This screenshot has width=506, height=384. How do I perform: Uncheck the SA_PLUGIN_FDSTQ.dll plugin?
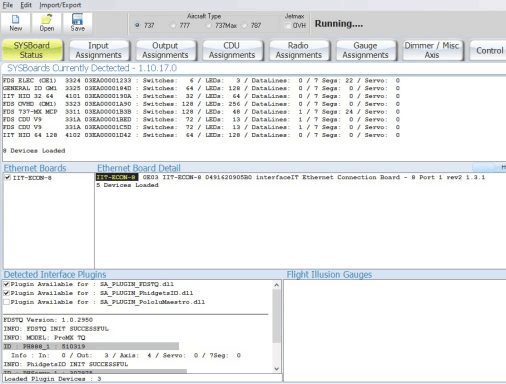tap(6, 284)
